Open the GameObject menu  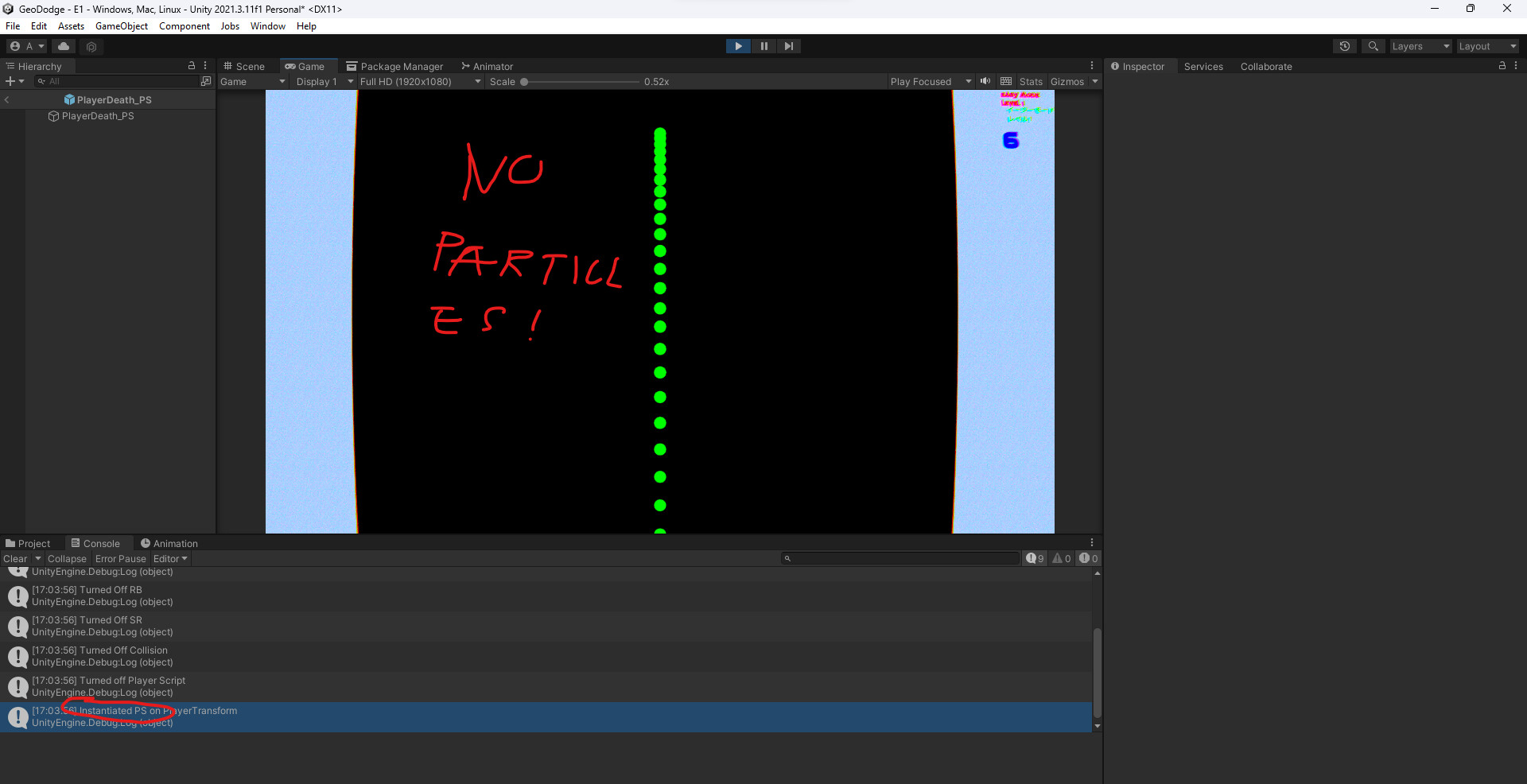click(121, 25)
